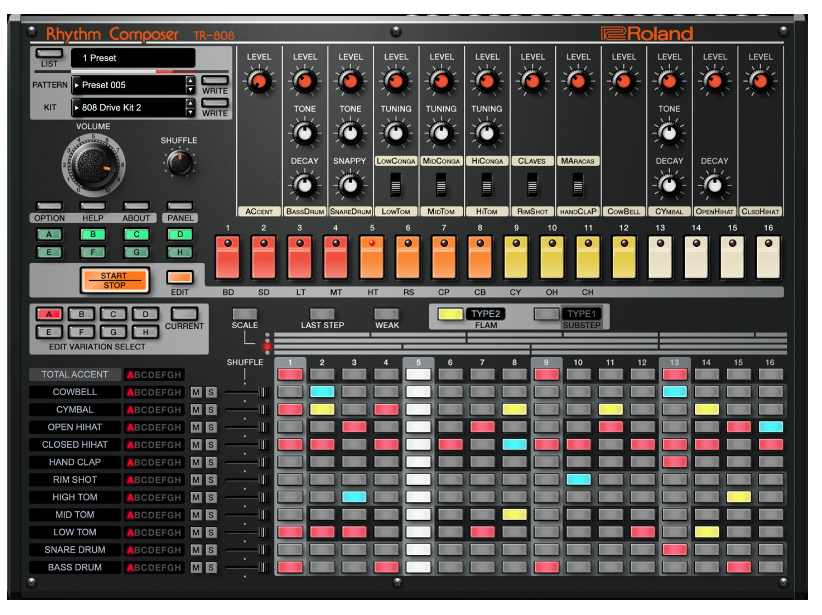
Task: Flip the LowConga/LowTom selector switch
Action: (396, 186)
